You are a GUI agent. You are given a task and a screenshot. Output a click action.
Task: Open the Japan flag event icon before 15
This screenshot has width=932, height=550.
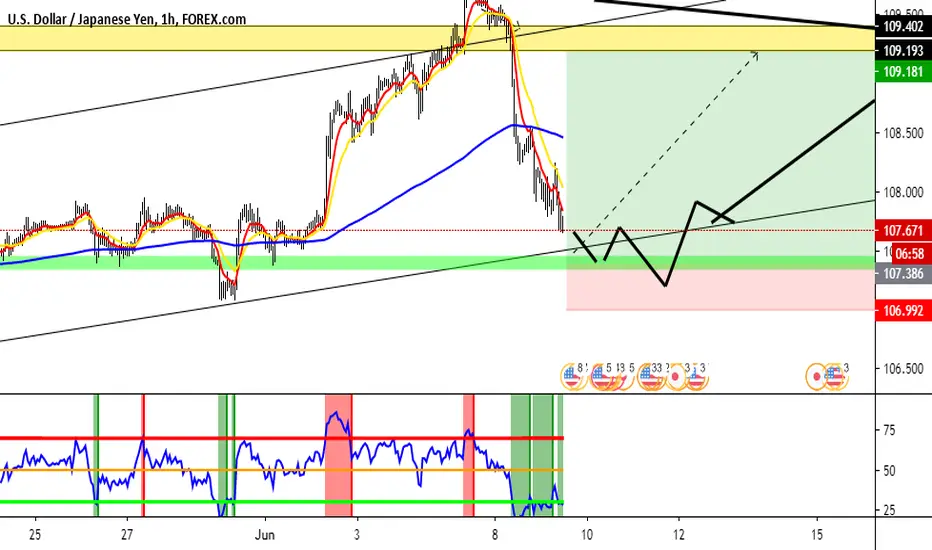pos(817,376)
